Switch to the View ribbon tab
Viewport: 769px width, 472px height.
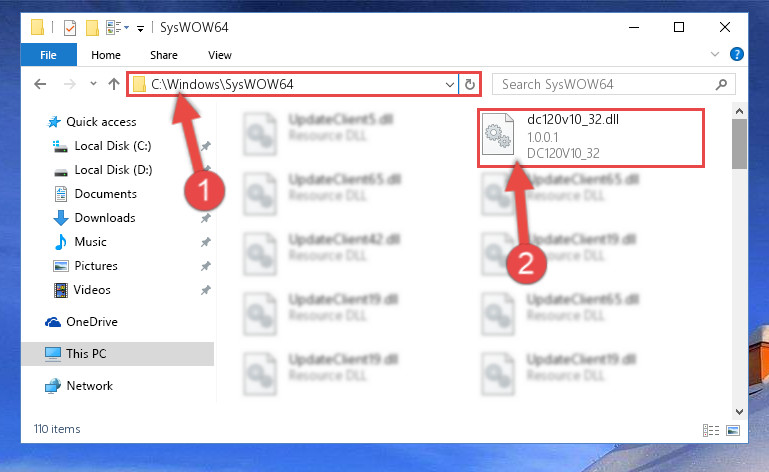click(x=219, y=55)
